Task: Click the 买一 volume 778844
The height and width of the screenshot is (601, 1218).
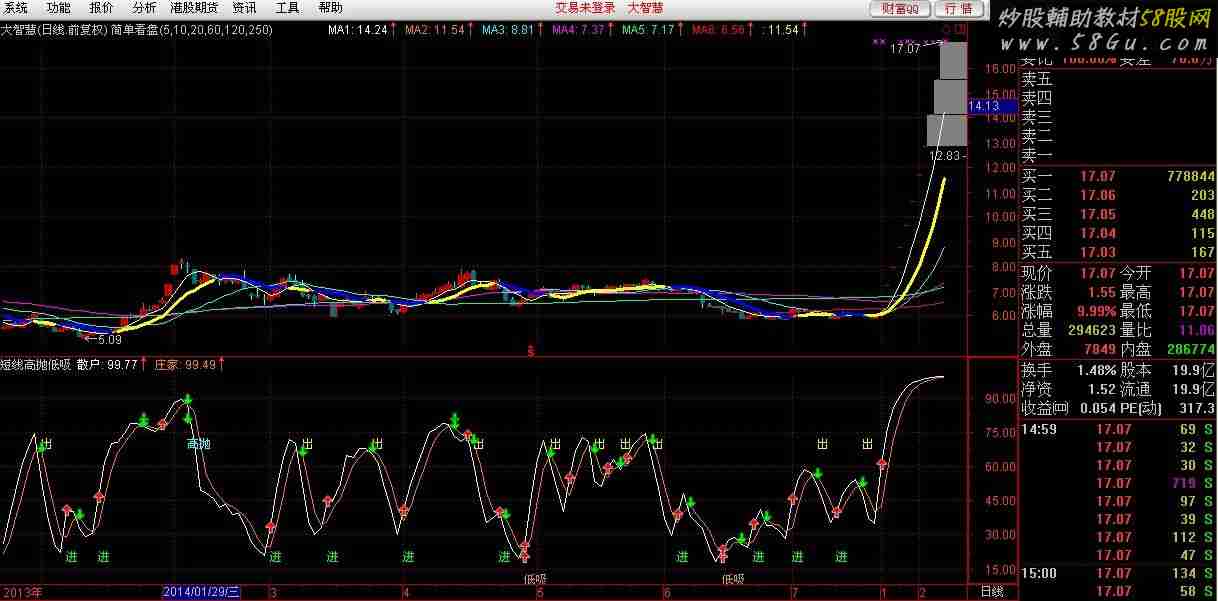Action: click(1190, 177)
